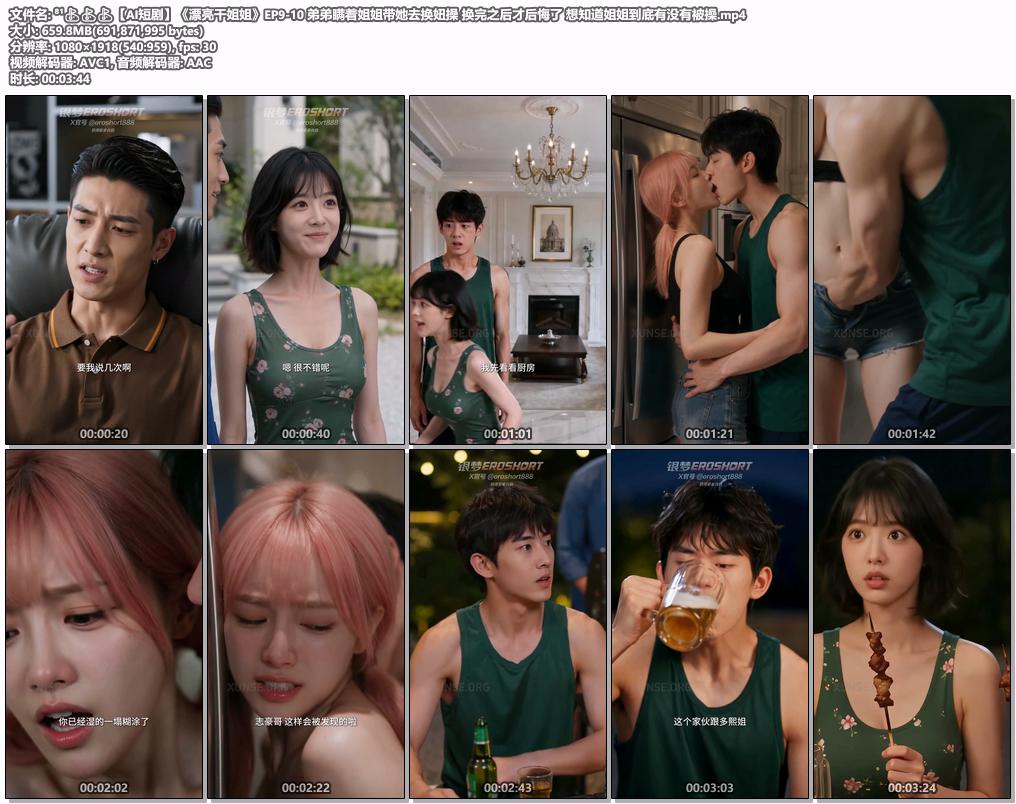Select the thumbnail at timestamp 00:00:40
Viewport: 1016px width, 804px height.
(306, 270)
